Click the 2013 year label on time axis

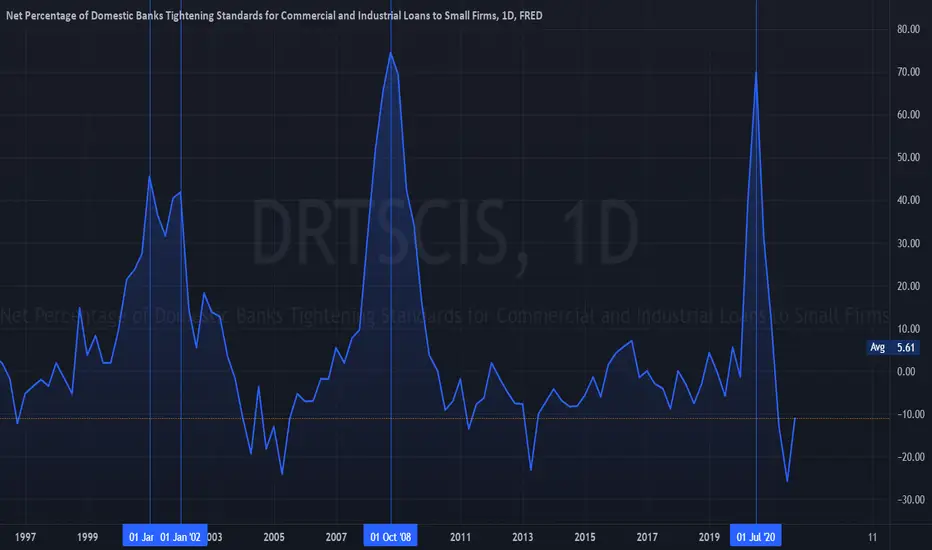(522, 538)
